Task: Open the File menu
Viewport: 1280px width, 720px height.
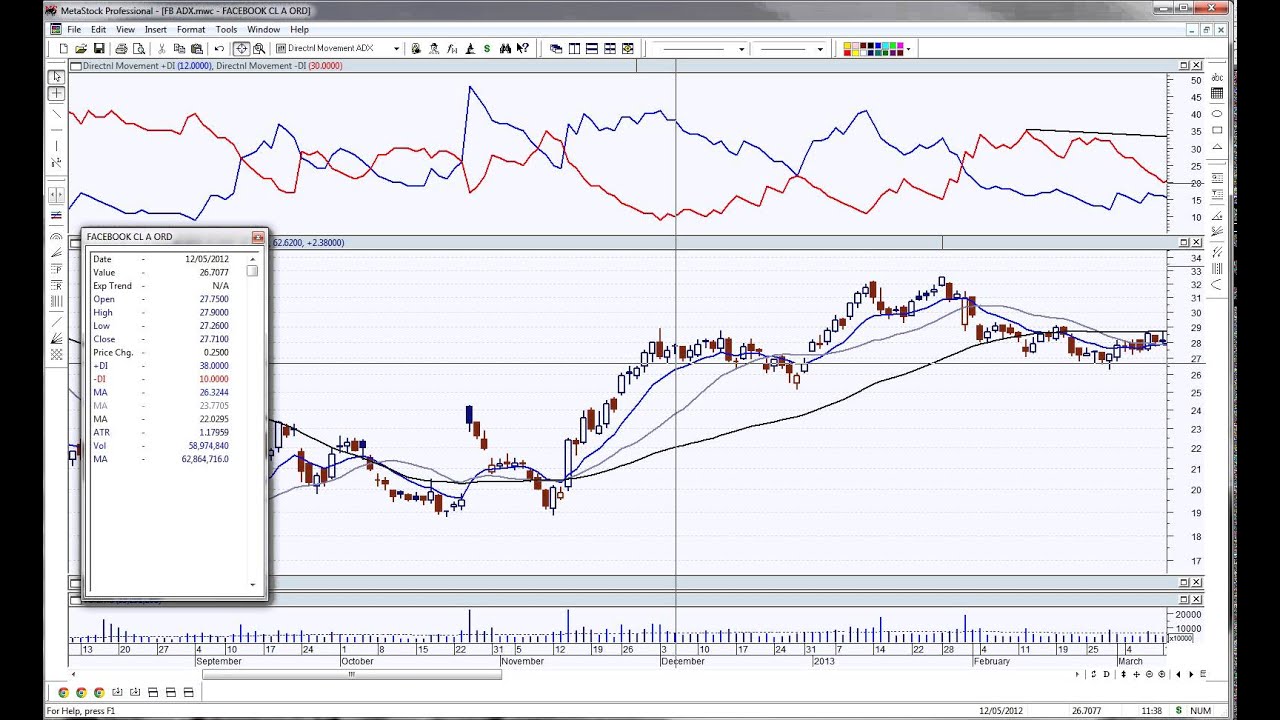Action: pos(74,29)
